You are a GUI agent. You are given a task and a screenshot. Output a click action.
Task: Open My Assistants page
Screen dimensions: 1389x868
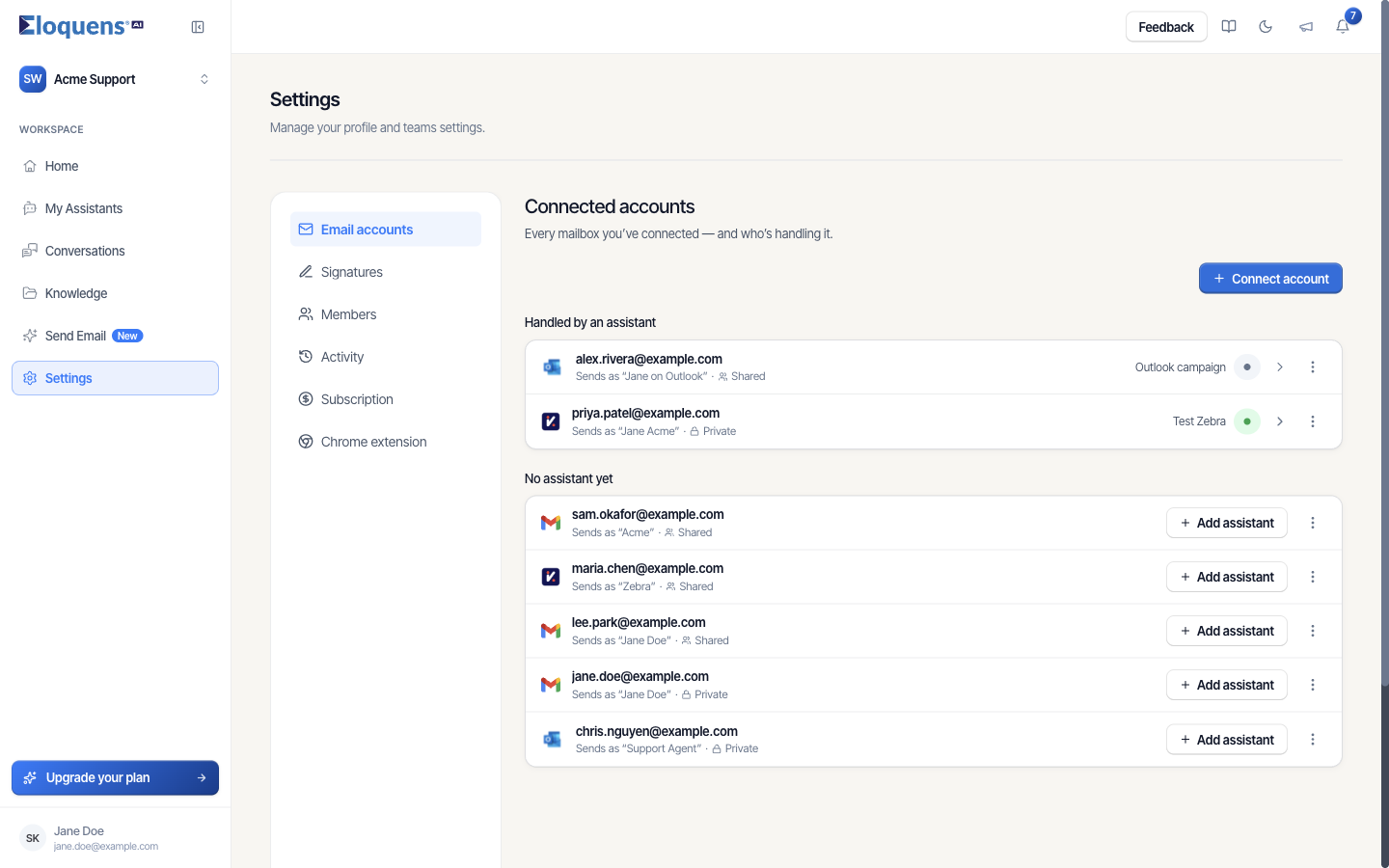pyautogui.click(x=115, y=208)
